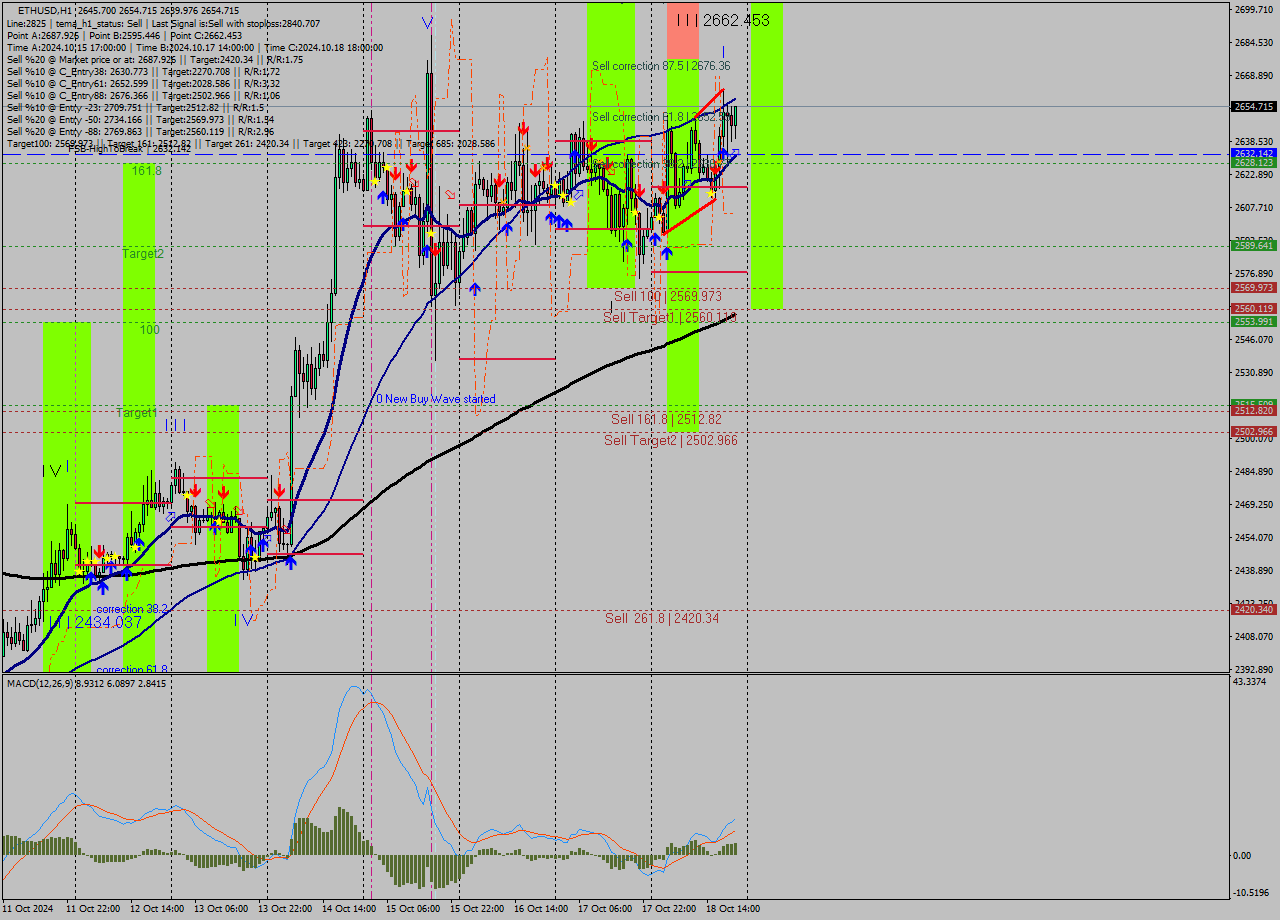The height and width of the screenshot is (920, 1280).
Task: Click the red price tag 2569.973 on axis
Action: [1253, 288]
